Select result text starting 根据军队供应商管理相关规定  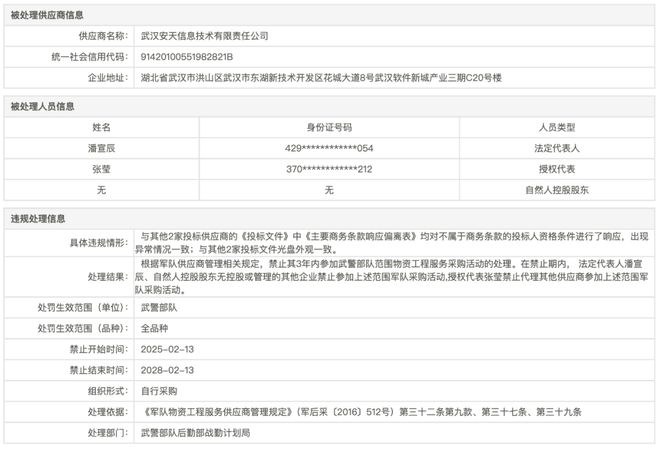[391, 277]
